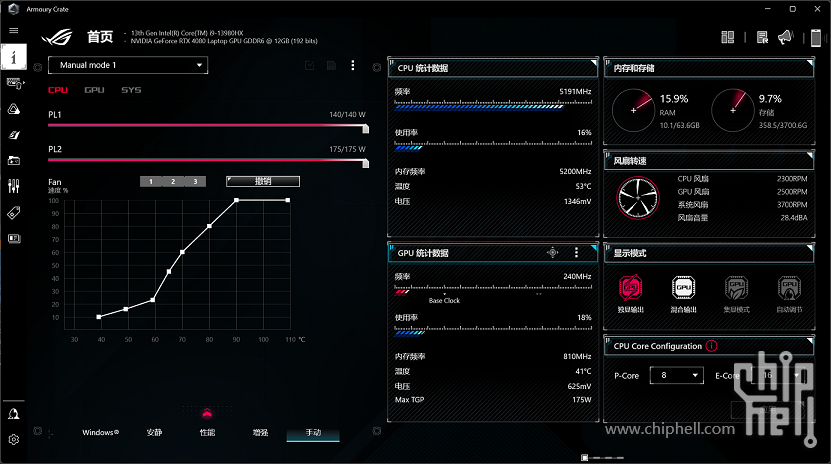The height and width of the screenshot is (464, 831).
Task: Open notifications bell in sidebar
Action: (14, 414)
